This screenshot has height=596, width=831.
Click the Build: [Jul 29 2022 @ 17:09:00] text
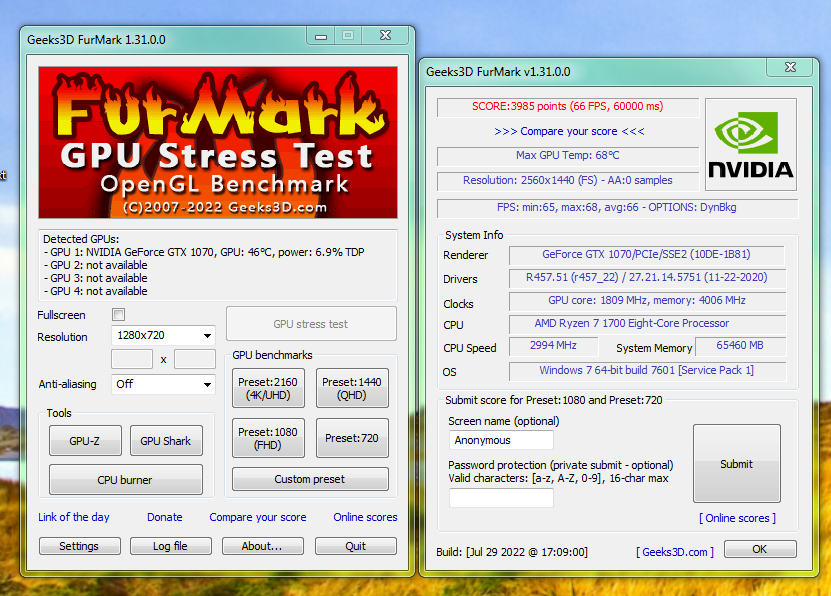click(x=512, y=552)
